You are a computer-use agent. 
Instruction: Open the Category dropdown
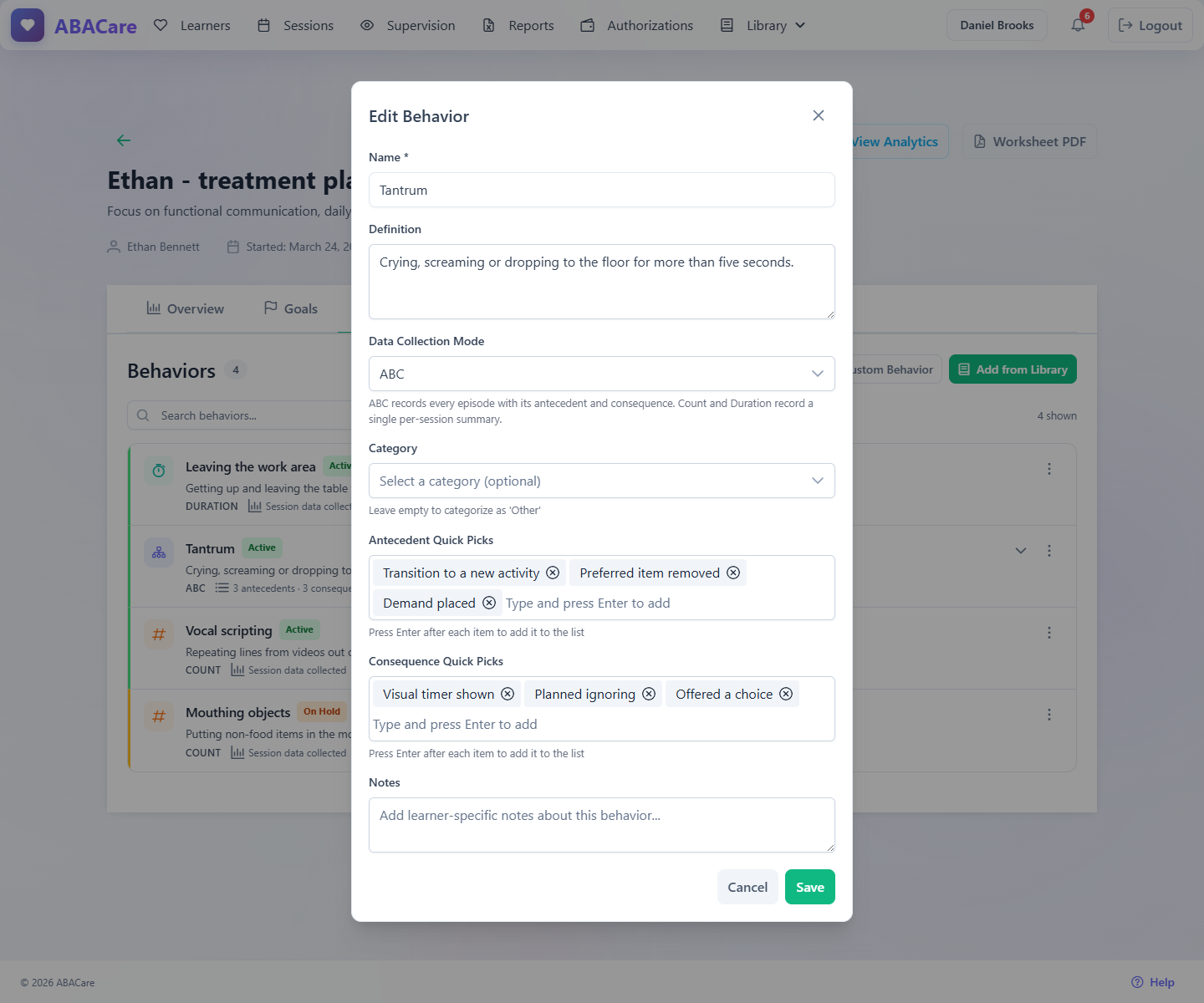[x=602, y=481]
